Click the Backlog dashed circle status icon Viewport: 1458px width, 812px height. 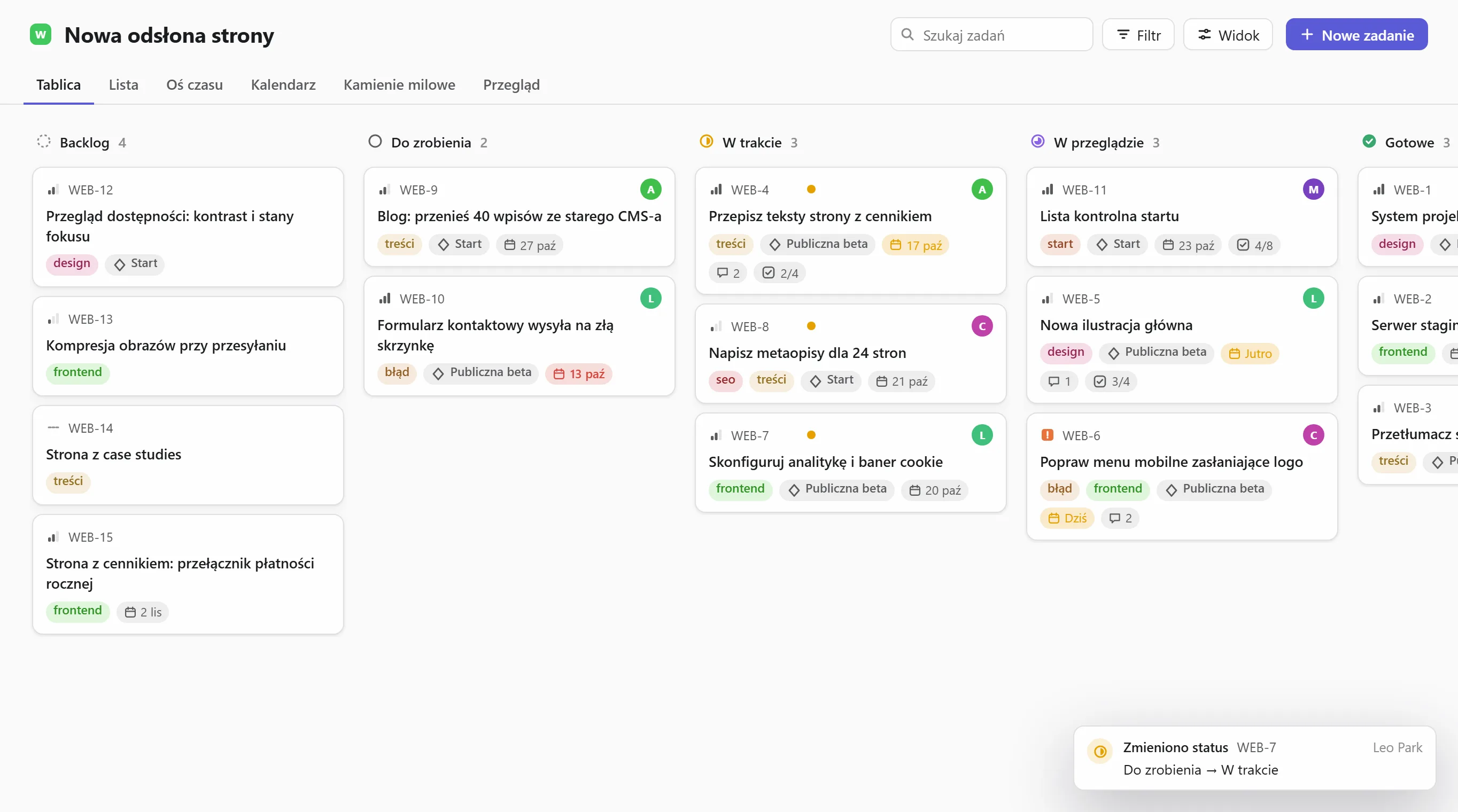pyautogui.click(x=44, y=142)
